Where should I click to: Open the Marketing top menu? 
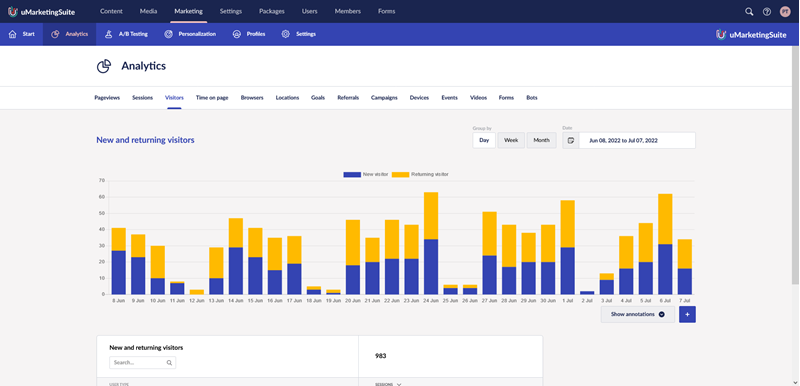[188, 11]
